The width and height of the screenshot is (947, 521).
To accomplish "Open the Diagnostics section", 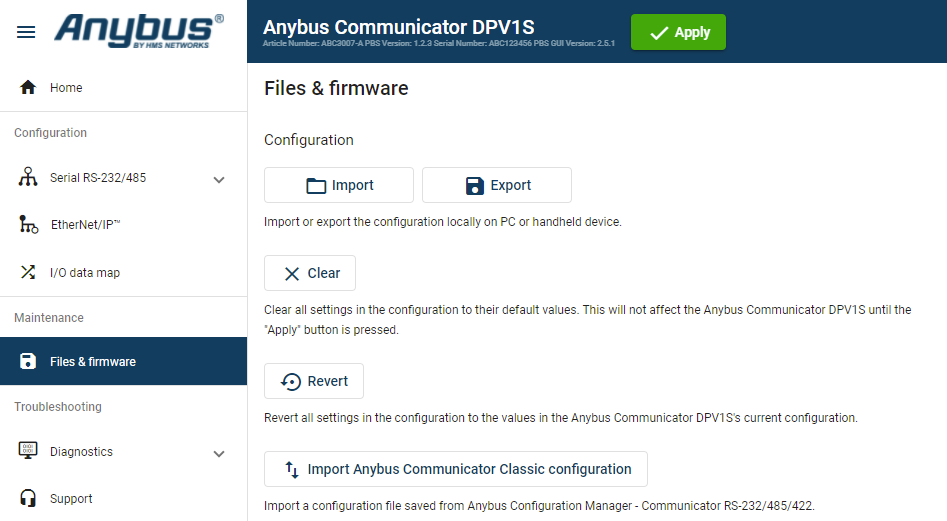I will (123, 452).
